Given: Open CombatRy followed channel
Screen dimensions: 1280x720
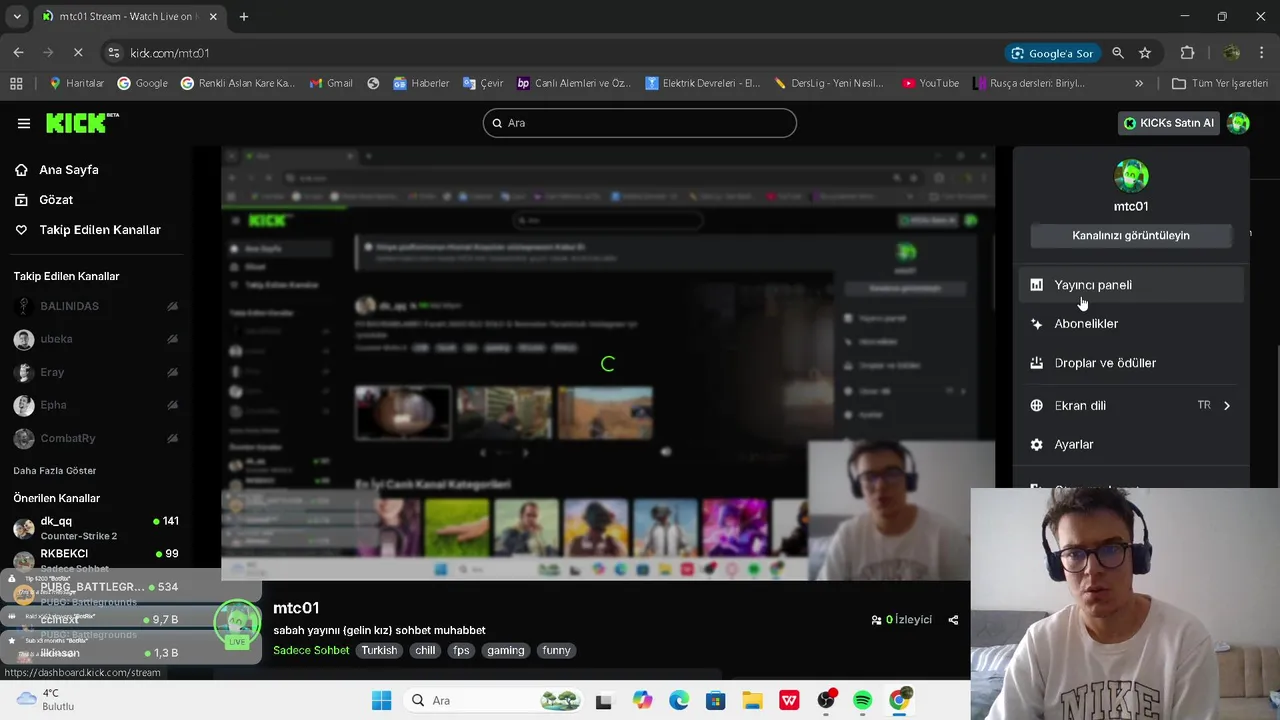Looking at the screenshot, I should (96, 438).
